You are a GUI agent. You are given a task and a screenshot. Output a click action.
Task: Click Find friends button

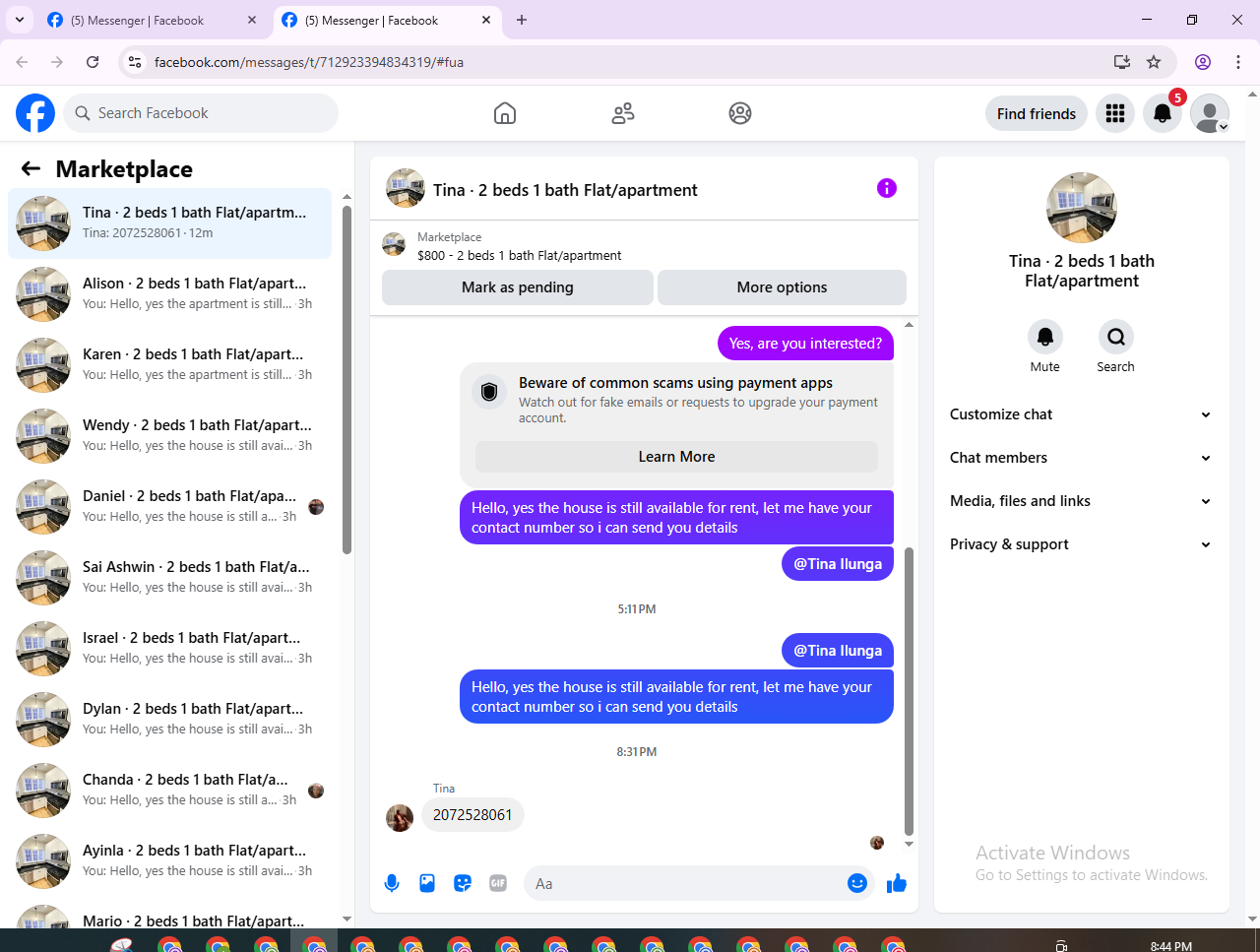pyautogui.click(x=1037, y=113)
